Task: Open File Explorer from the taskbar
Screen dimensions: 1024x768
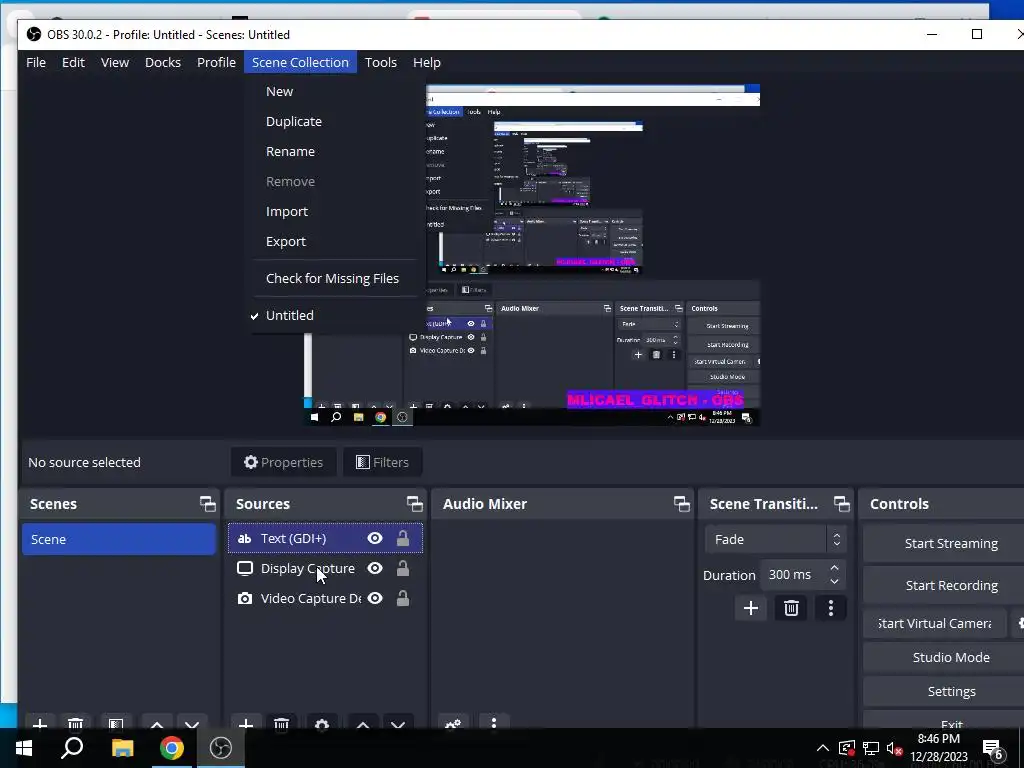Action: (x=122, y=748)
